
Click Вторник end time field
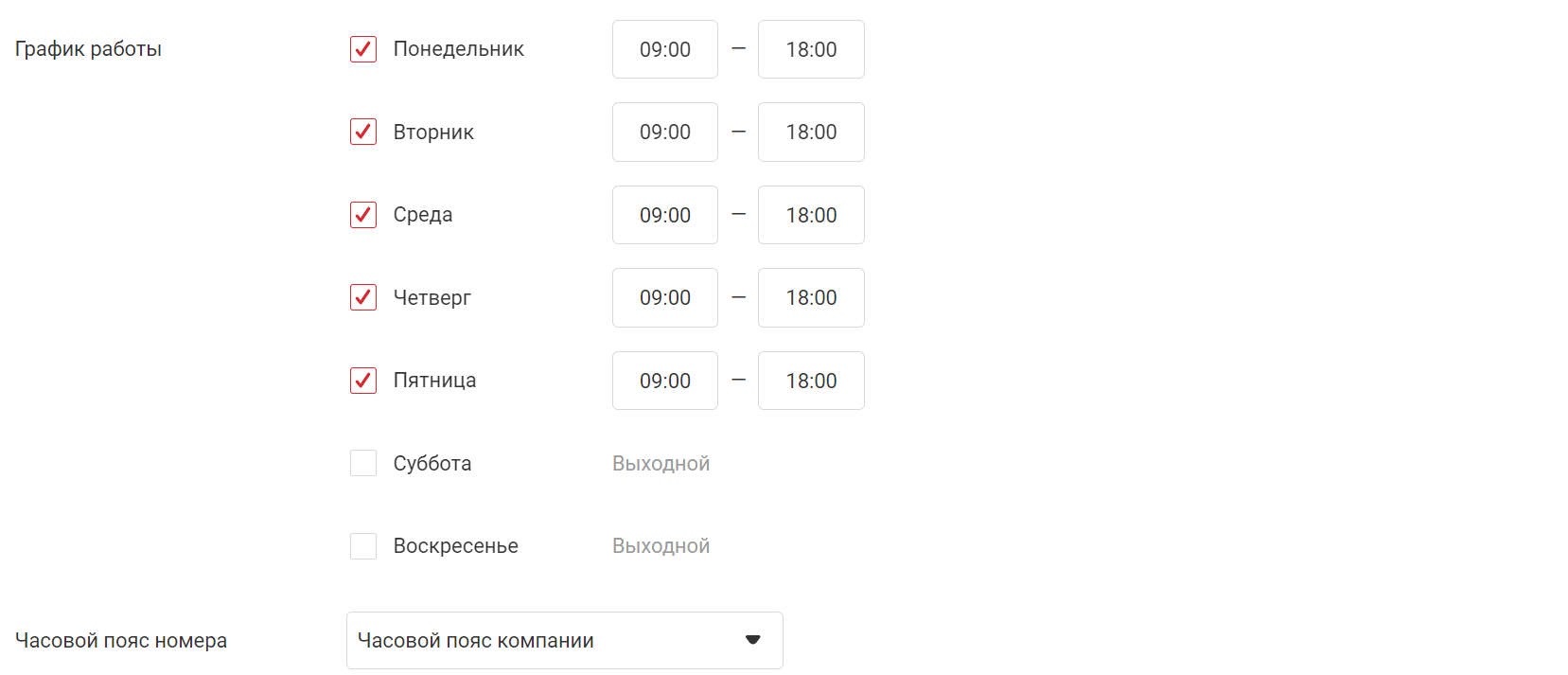pyautogui.click(x=811, y=132)
